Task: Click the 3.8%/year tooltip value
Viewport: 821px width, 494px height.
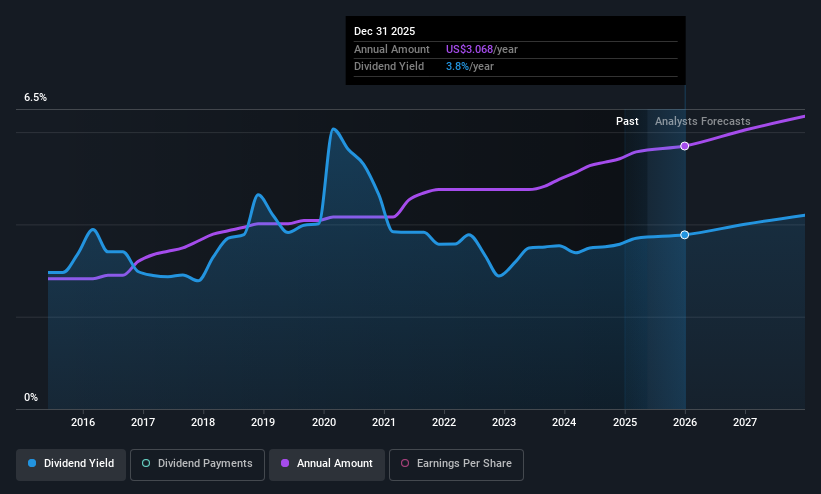Action: [470, 67]
